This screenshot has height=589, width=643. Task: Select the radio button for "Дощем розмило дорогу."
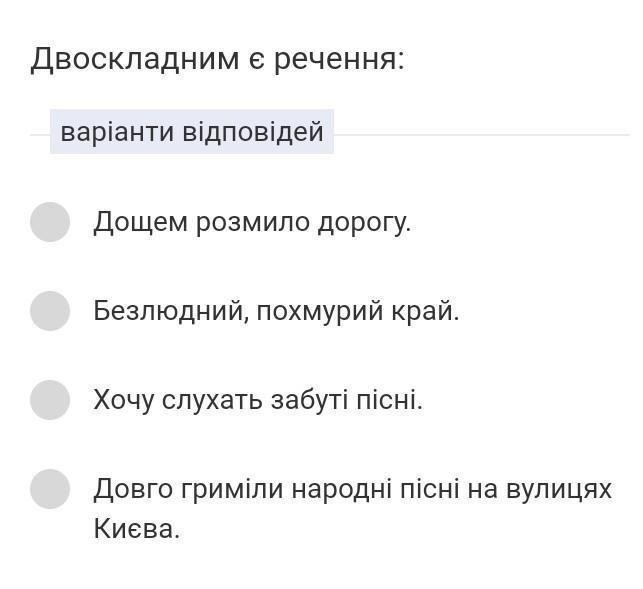50,222
